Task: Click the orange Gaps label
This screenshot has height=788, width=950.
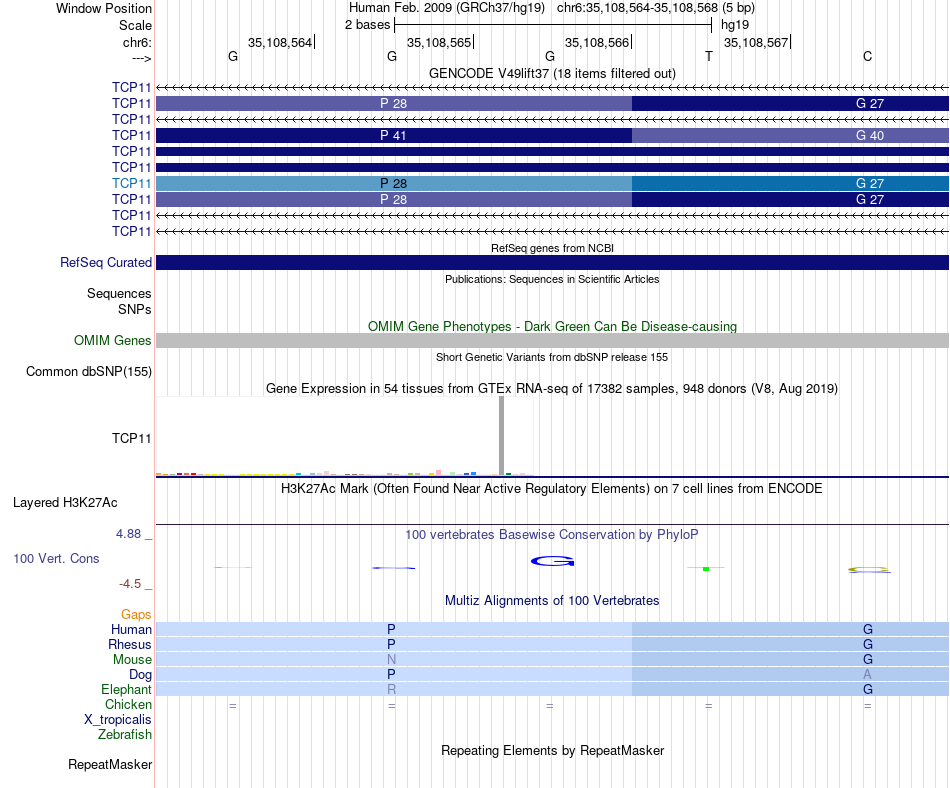Action: point(136,615)
